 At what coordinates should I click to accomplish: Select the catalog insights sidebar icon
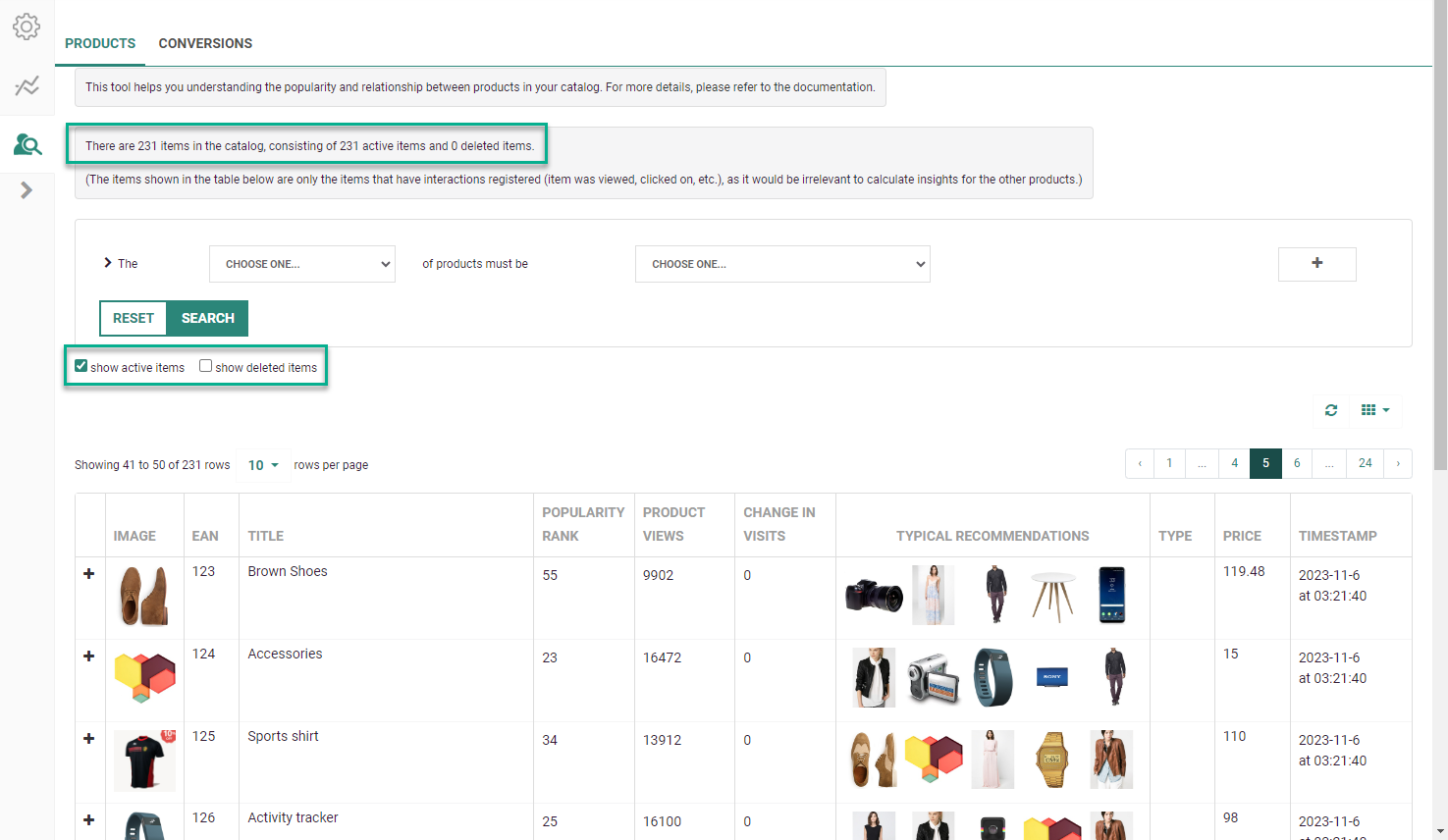click(x=27, y=145)
